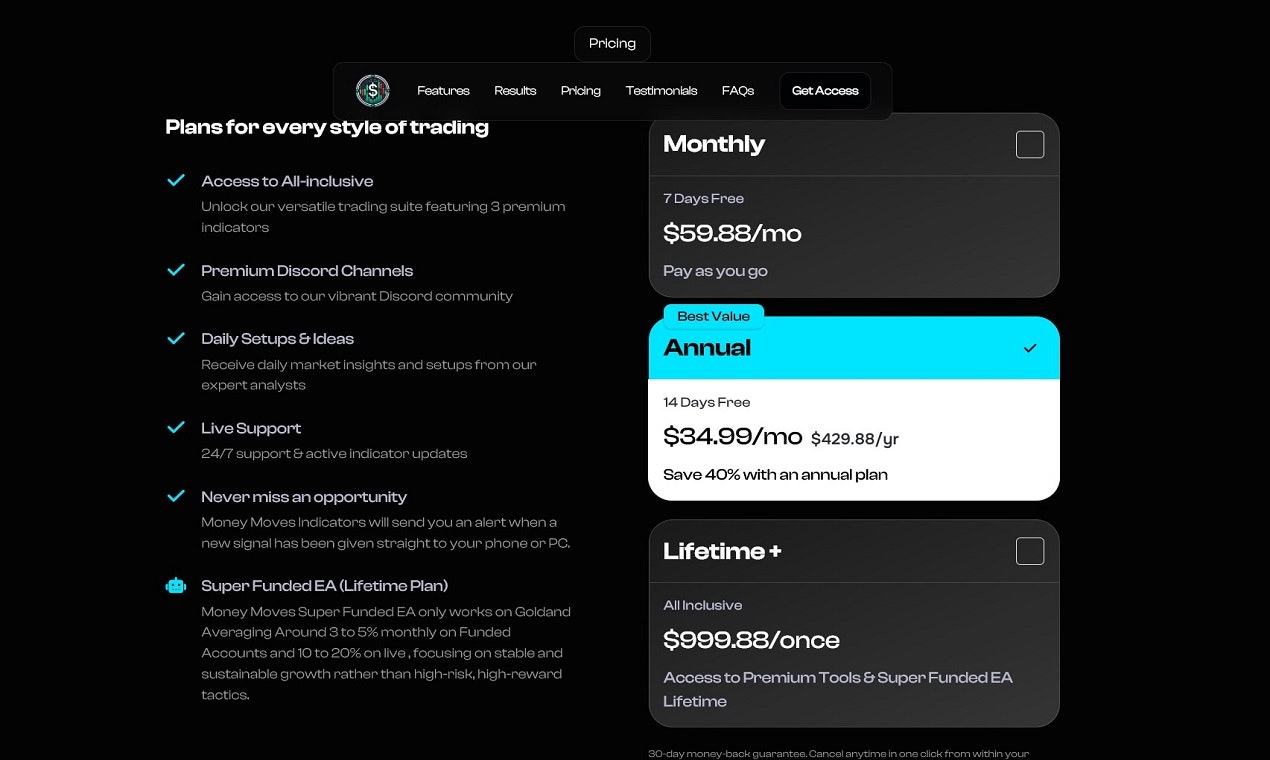Click the Get Access button
The height and width of the screenshot is (760, 1270).
click(825, 91)
